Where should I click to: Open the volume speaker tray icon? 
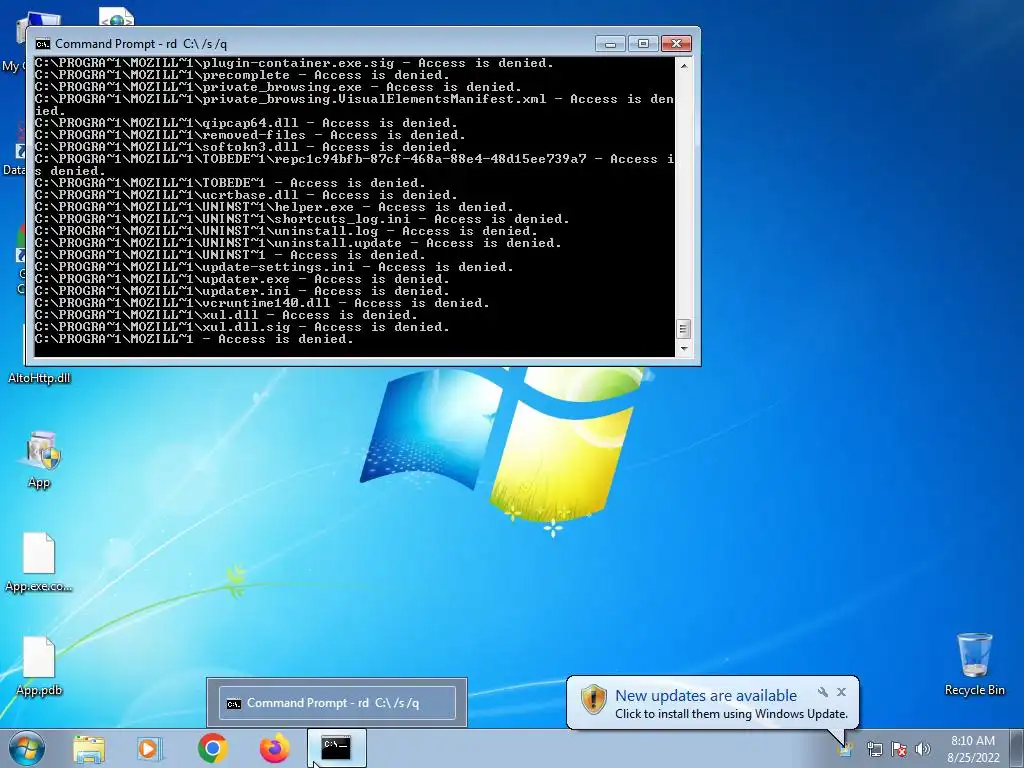tap(923, 749)
